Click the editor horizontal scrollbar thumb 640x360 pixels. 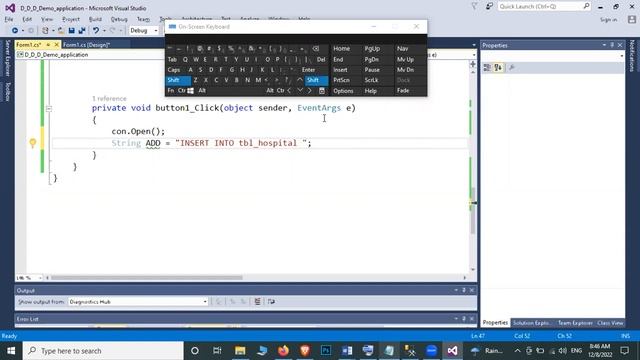click(x=146, y=278)
